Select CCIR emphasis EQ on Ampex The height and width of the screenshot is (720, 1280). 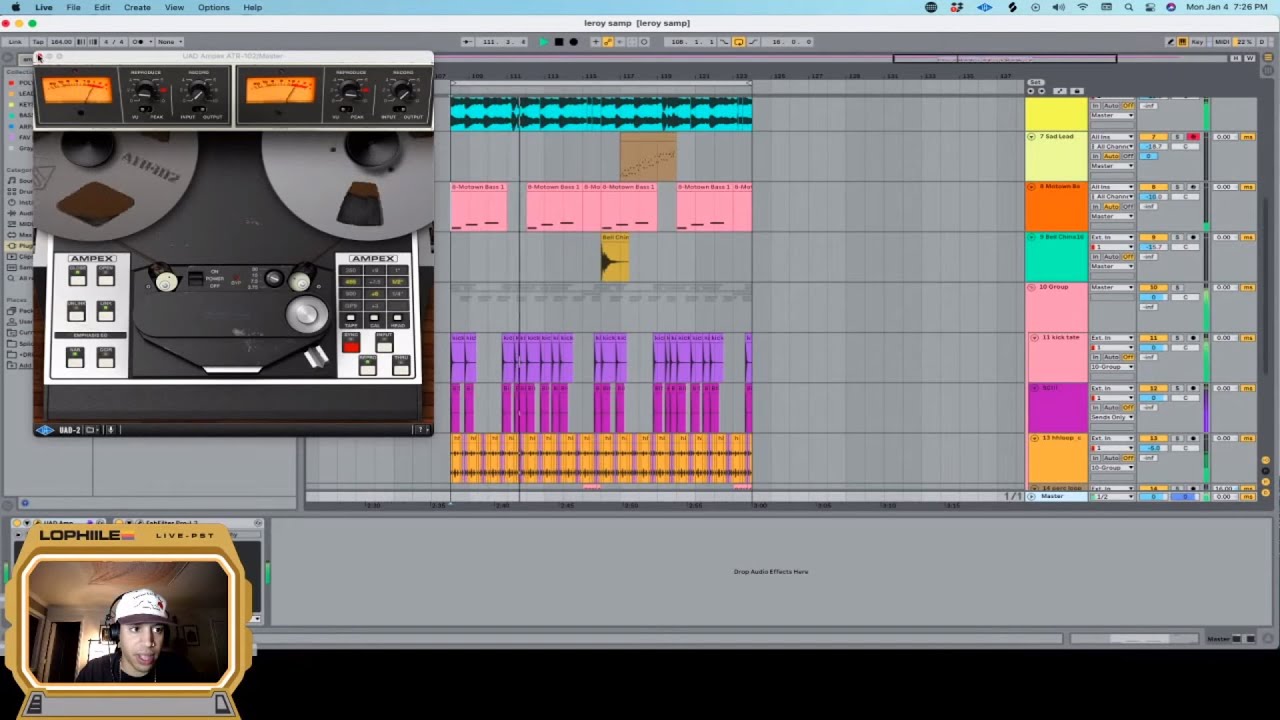[x=105, y=357]
